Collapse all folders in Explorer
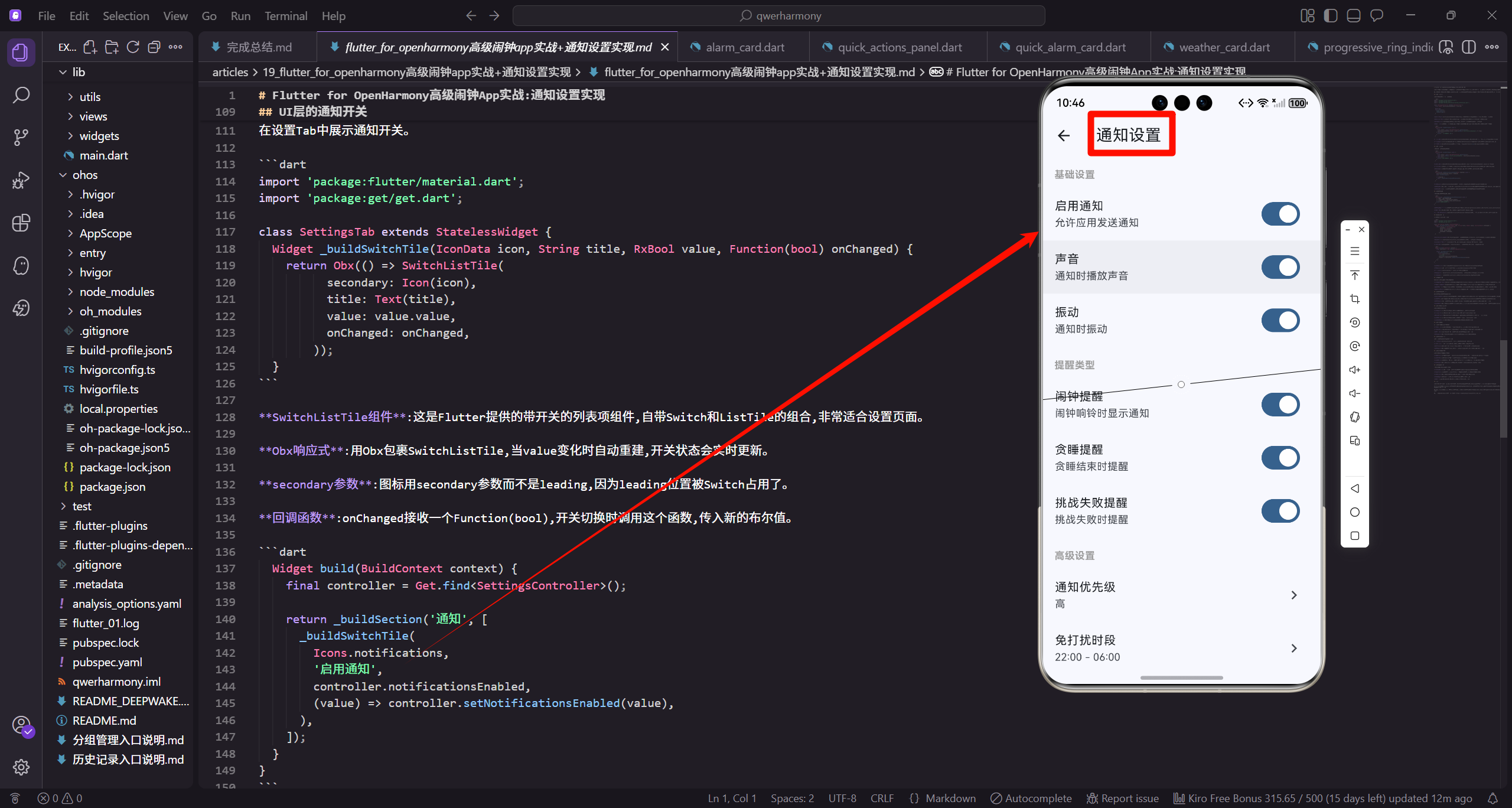The width and height of the screenshot is (1512, 808). click(154, 47)
